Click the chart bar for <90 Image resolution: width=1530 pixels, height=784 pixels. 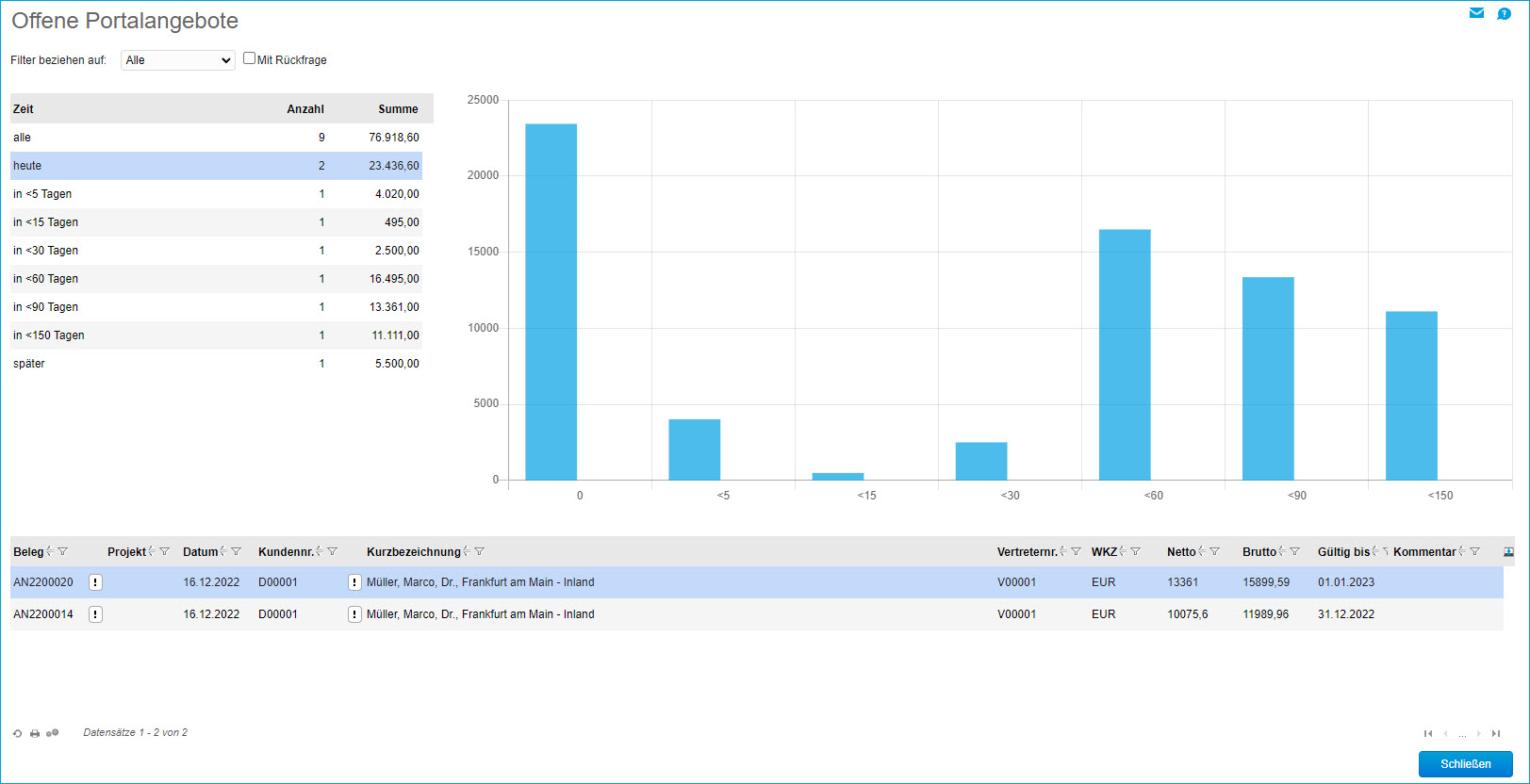1268,378
